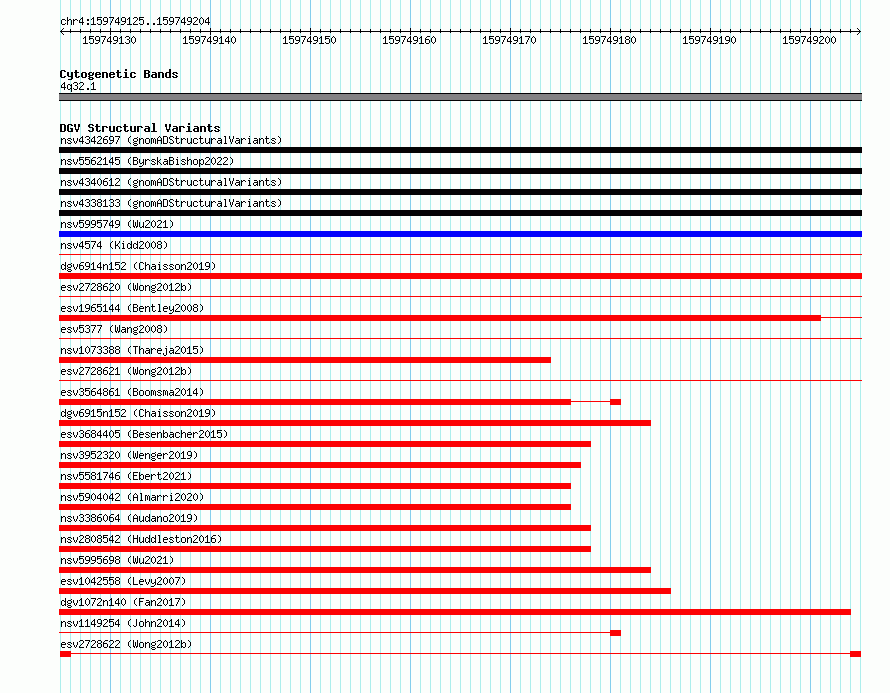This screenshot has width=890, height=693.
Task: Click nsv5904042 (Almarri2020) label
Action: 132,497
